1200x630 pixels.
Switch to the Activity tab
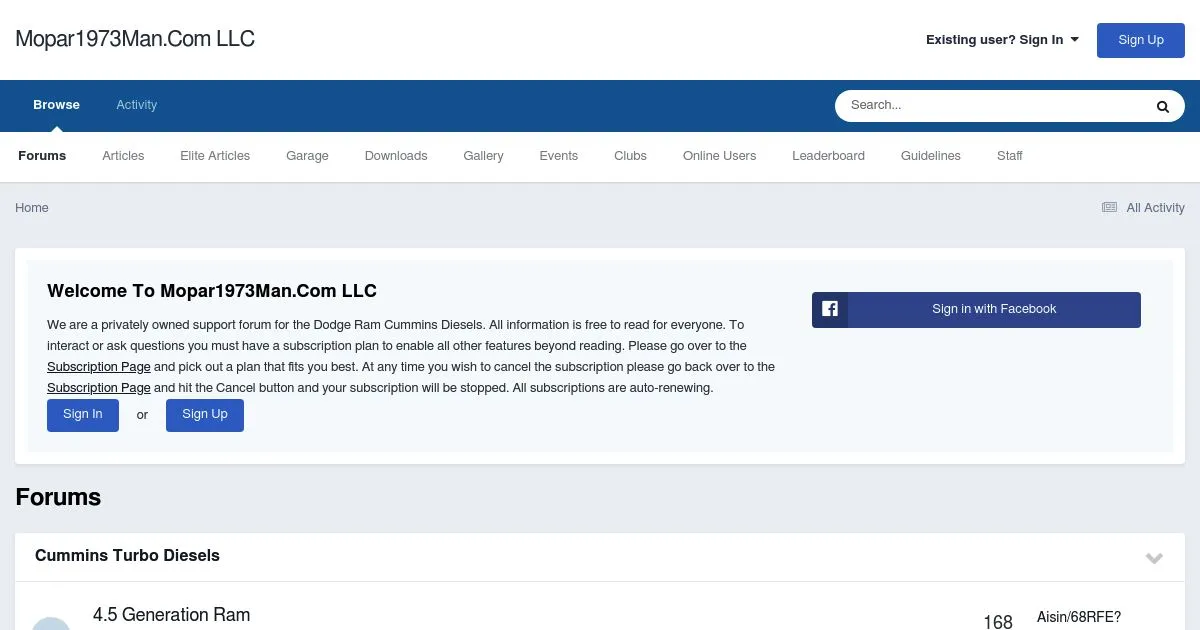pos(136,105)
